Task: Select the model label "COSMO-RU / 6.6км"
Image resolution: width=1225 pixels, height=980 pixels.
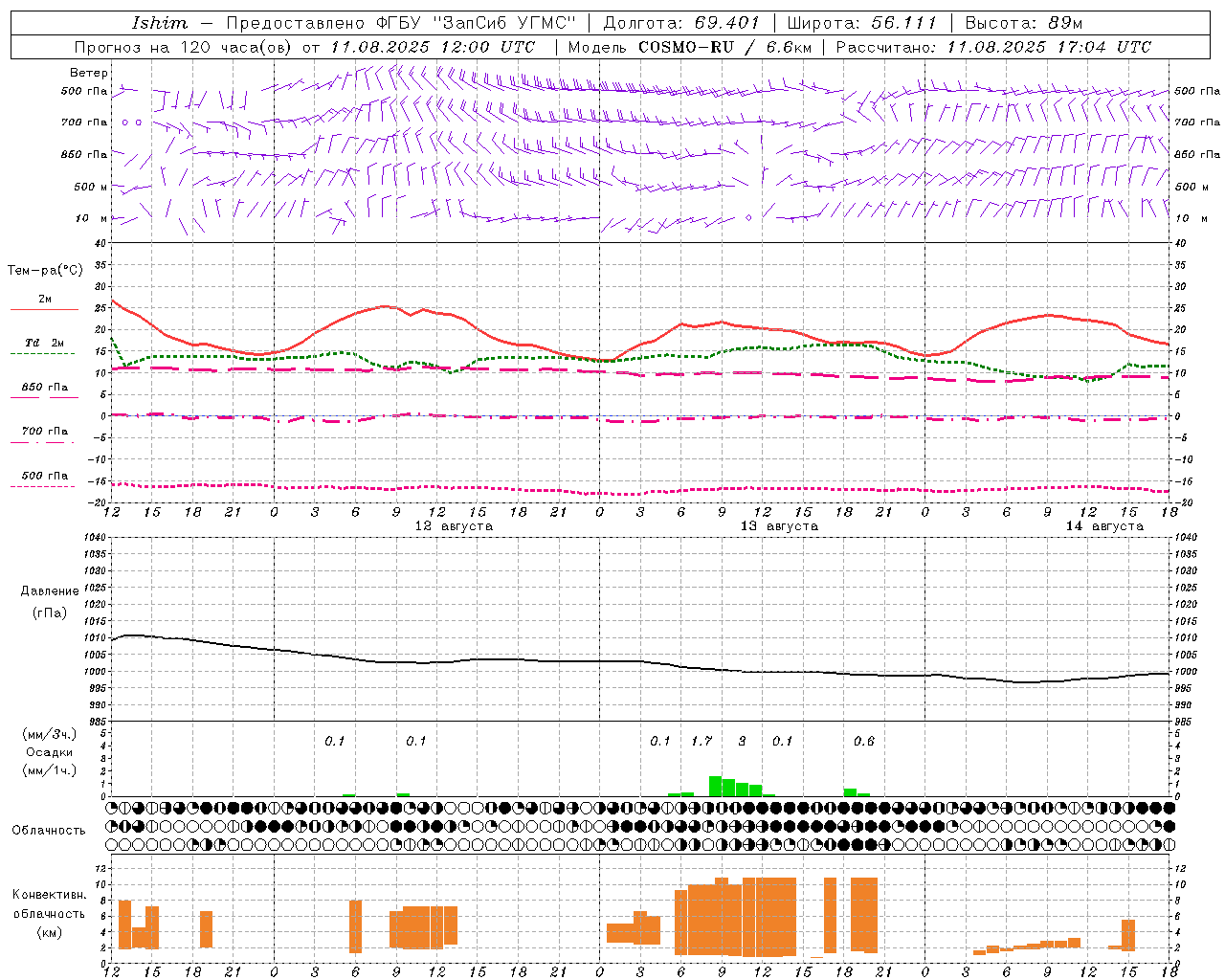Action: coord(724,47)
